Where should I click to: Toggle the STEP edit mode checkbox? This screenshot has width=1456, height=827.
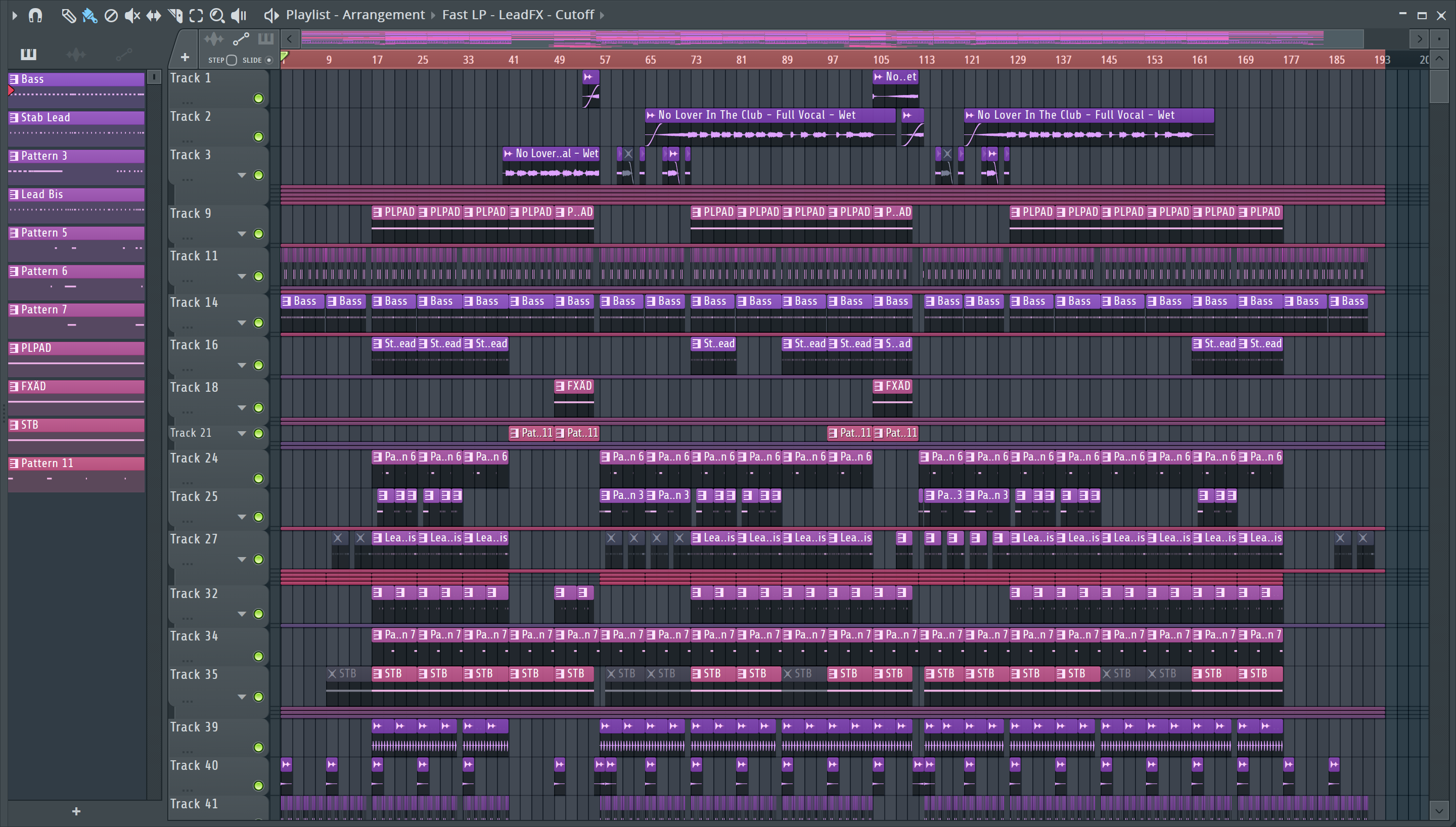pos(232,60)
